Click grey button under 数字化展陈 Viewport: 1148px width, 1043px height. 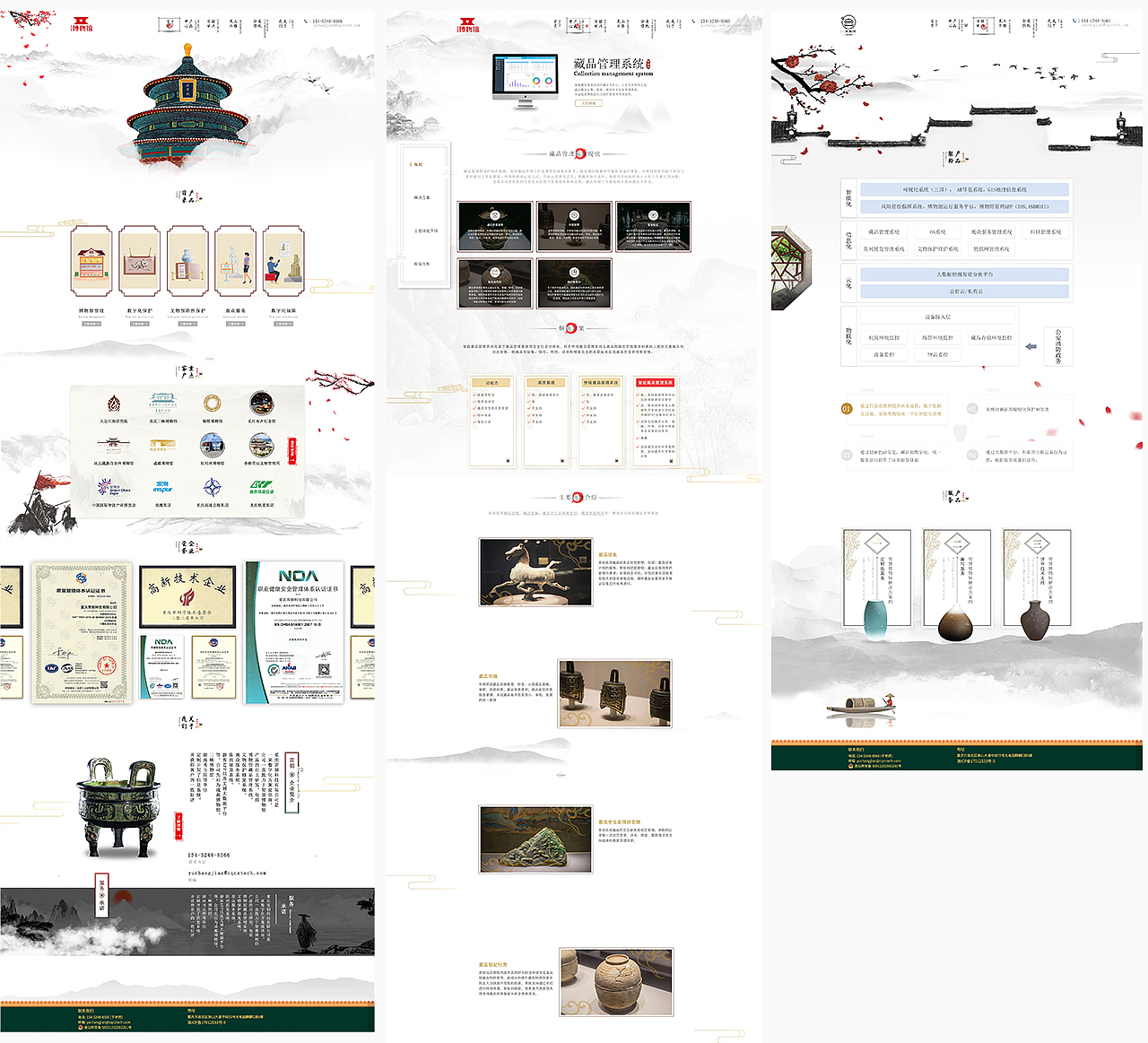[x=284, y=324]
